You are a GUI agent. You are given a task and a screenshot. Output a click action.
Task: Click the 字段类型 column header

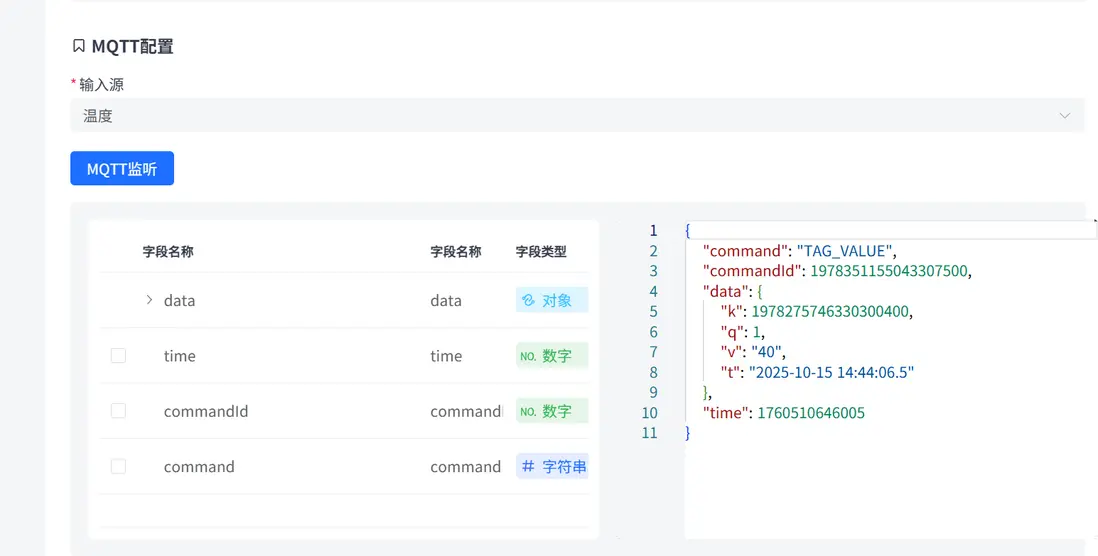click(541, 251)
